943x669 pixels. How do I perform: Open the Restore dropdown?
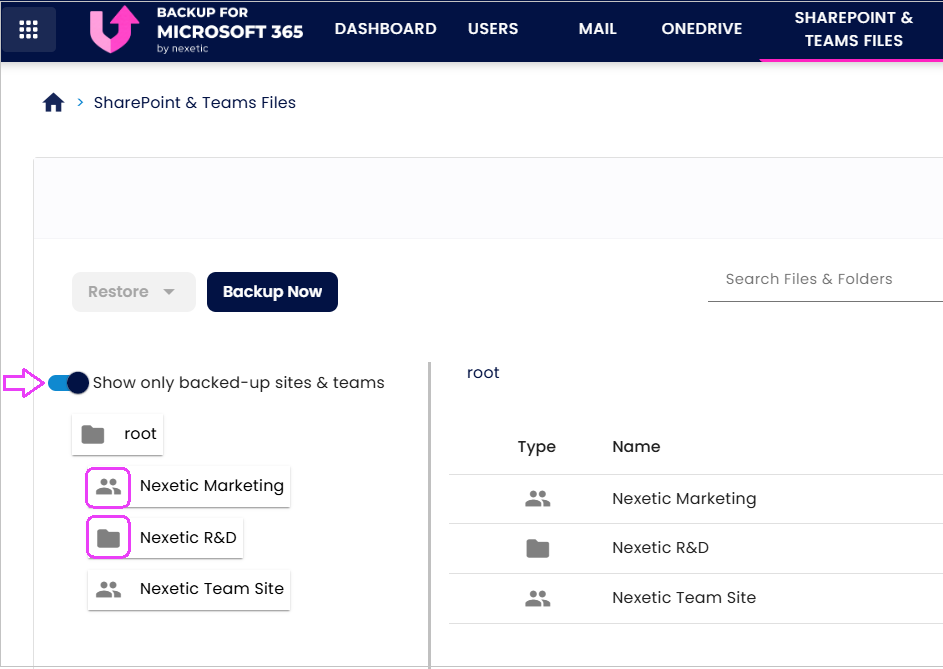click(x=134, y=292)
